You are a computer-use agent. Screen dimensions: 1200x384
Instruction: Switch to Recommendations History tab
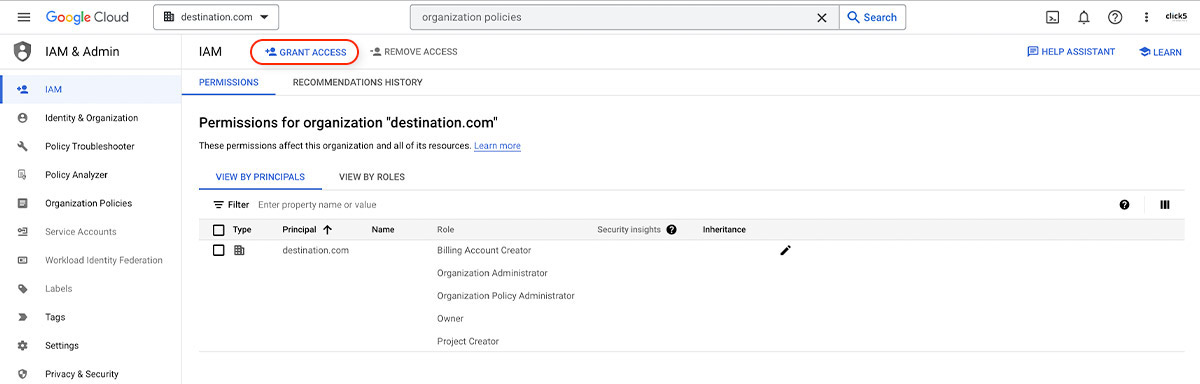[357, 82]
